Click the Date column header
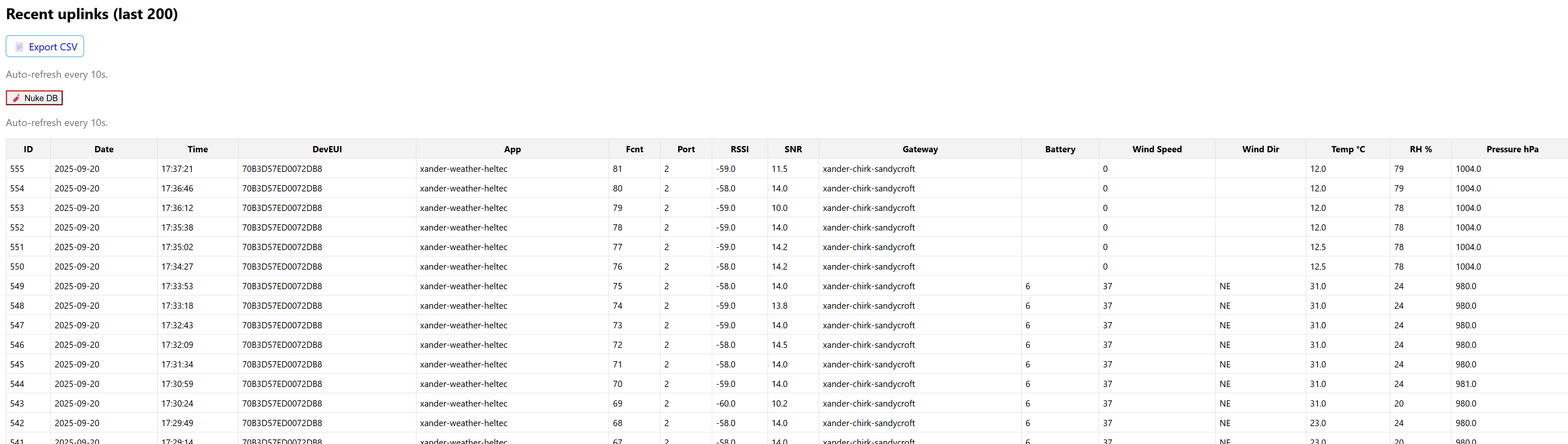Viewport: 1568px width, 444px height. (x=104, y=149)
